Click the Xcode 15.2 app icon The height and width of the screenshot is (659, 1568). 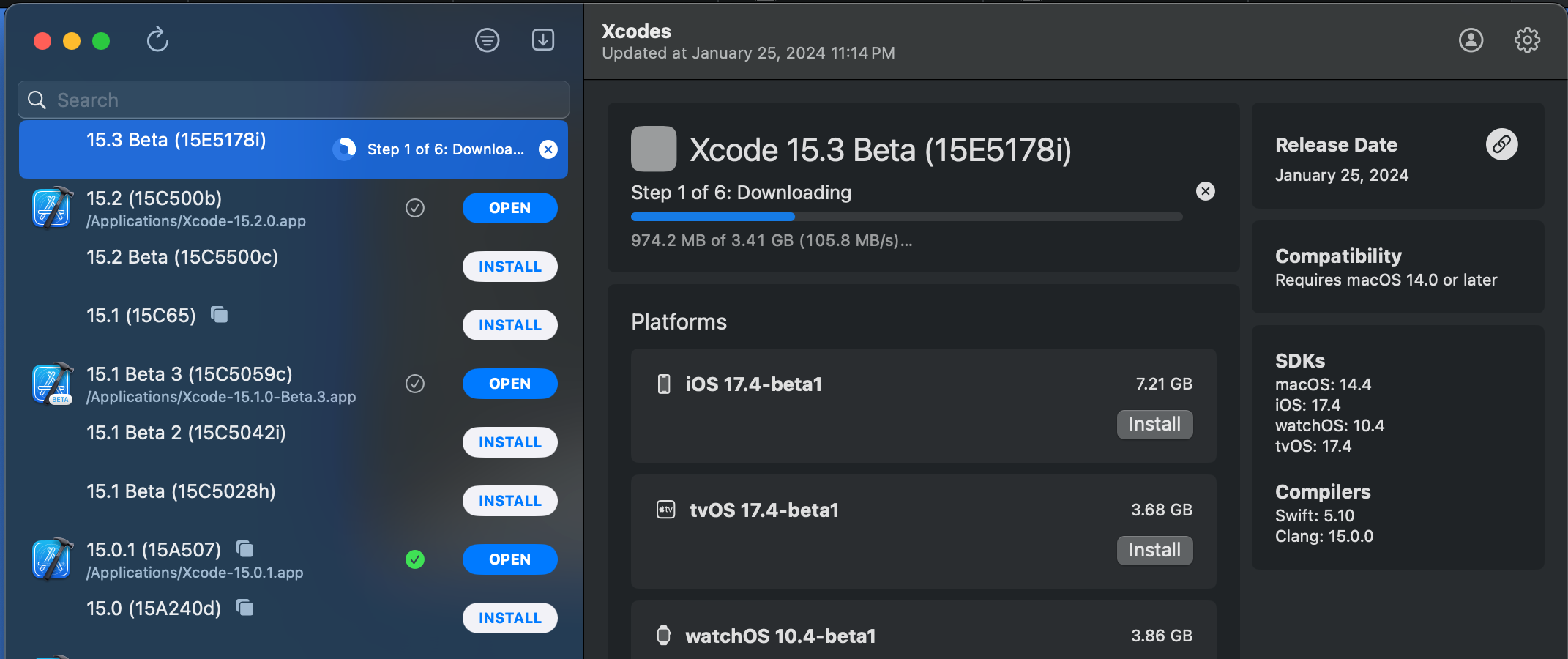(53, 207)
